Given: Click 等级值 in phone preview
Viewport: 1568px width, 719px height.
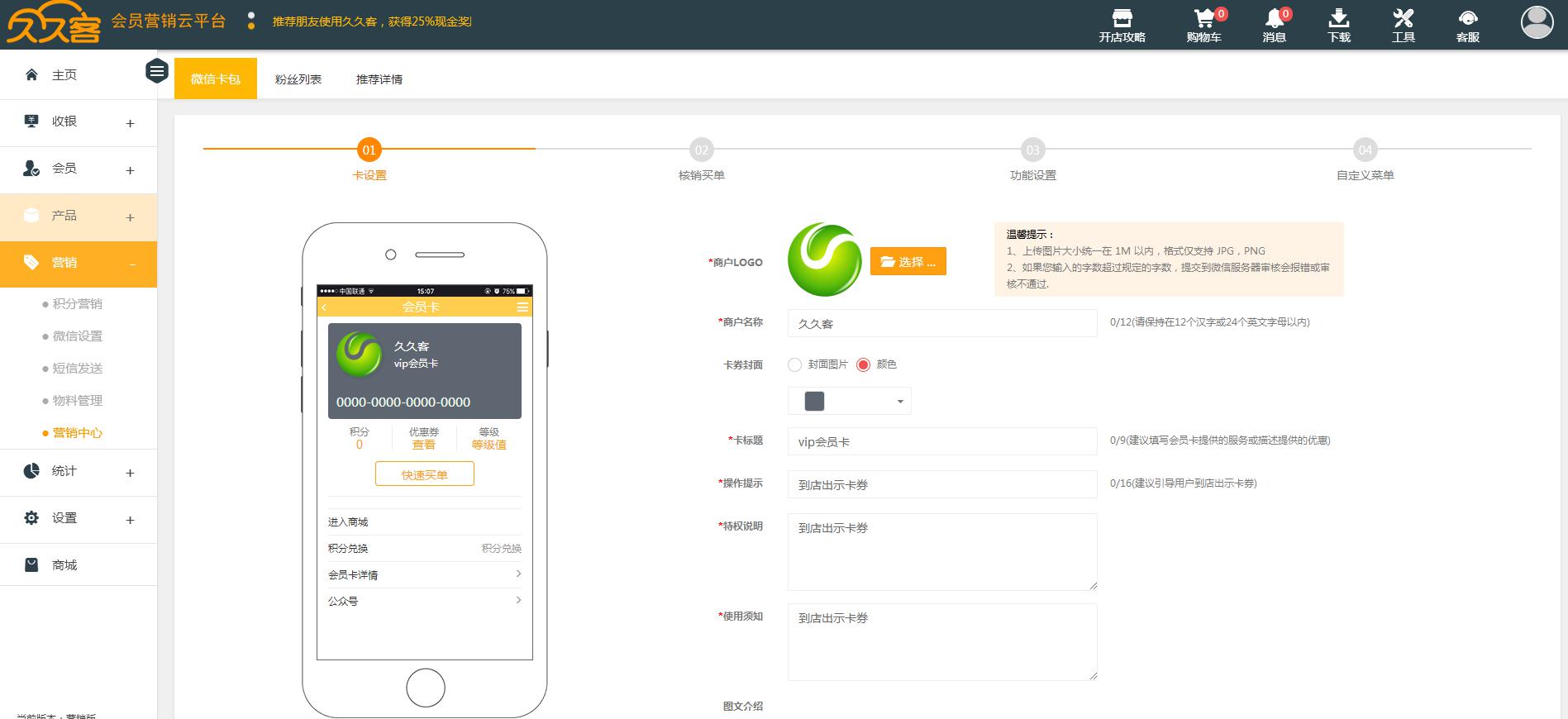Looking at the screenshot, I should click(489, 445).
